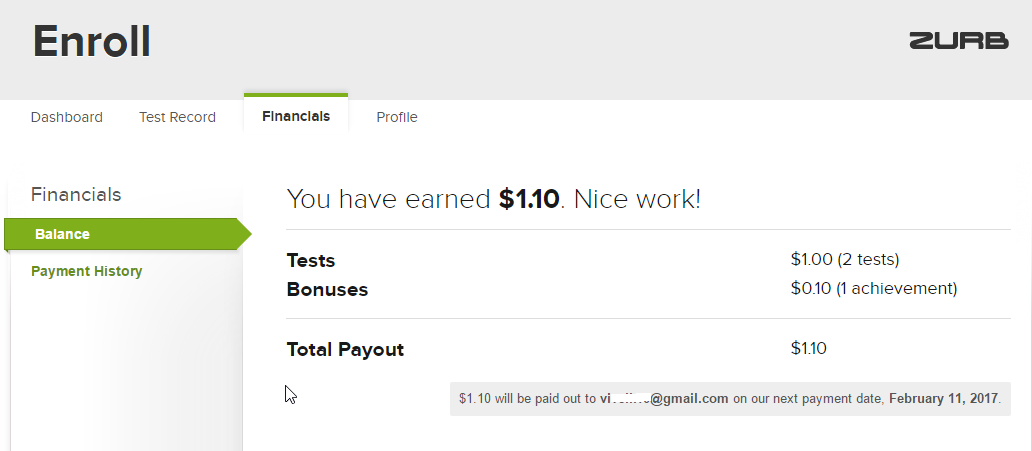Click the Enroll page title
The width and height of the screenshot is (1032, 451).
pyautogui.click(x=92, y=41)
